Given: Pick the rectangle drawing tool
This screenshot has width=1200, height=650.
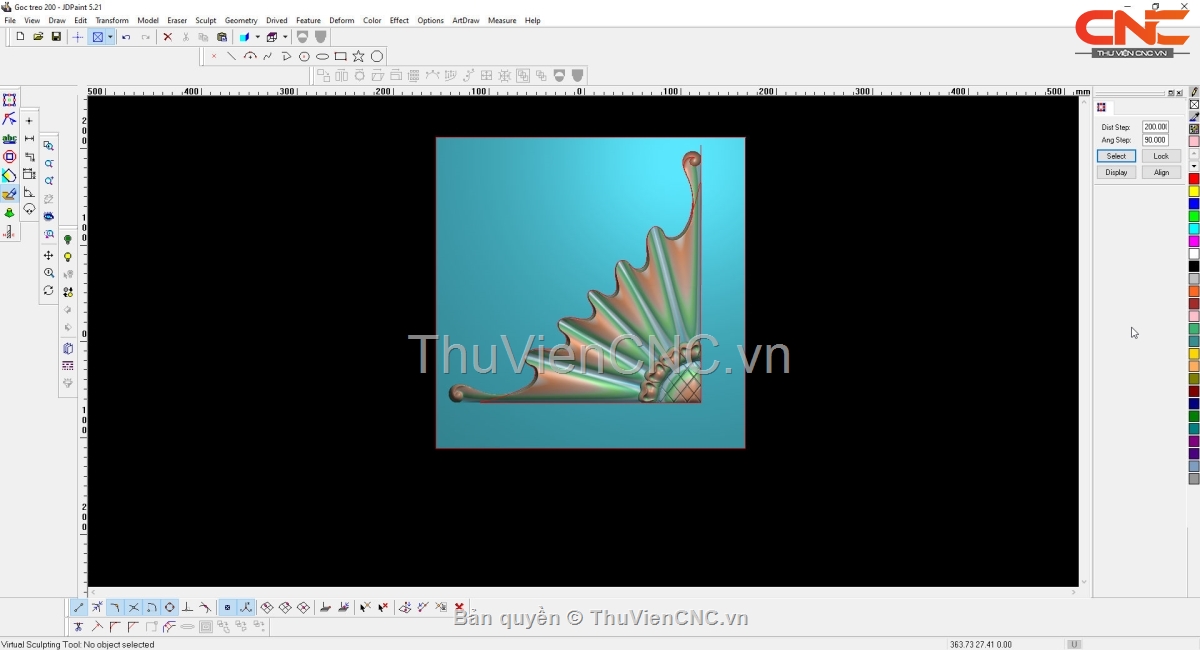Looking at the screenshot, I should pyautogui.click(x=341, y=56).
